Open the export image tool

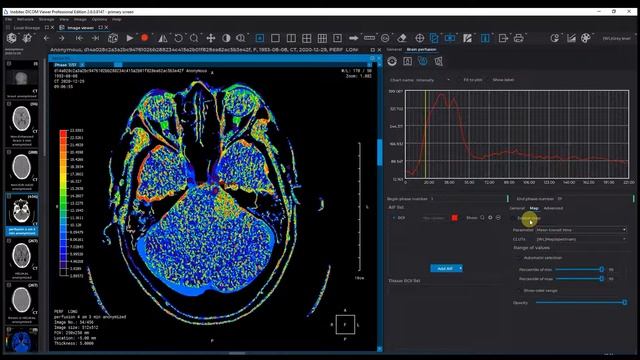pos(503,38)
